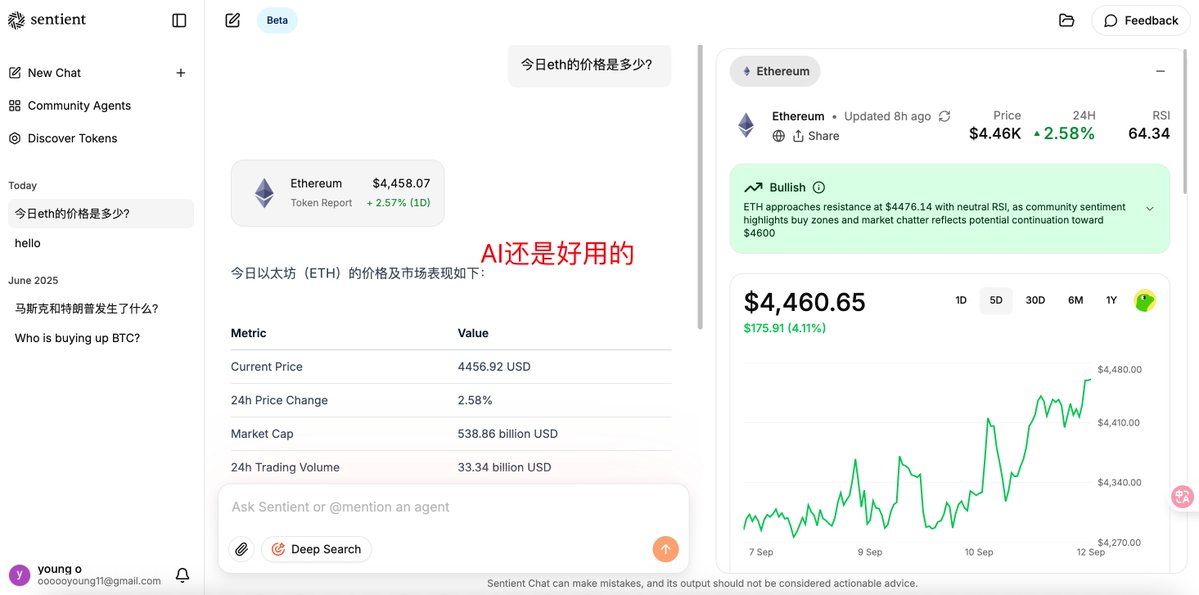Open notifications bell icon
This screenshot has height=595, width=1199.
pos(182,575)
